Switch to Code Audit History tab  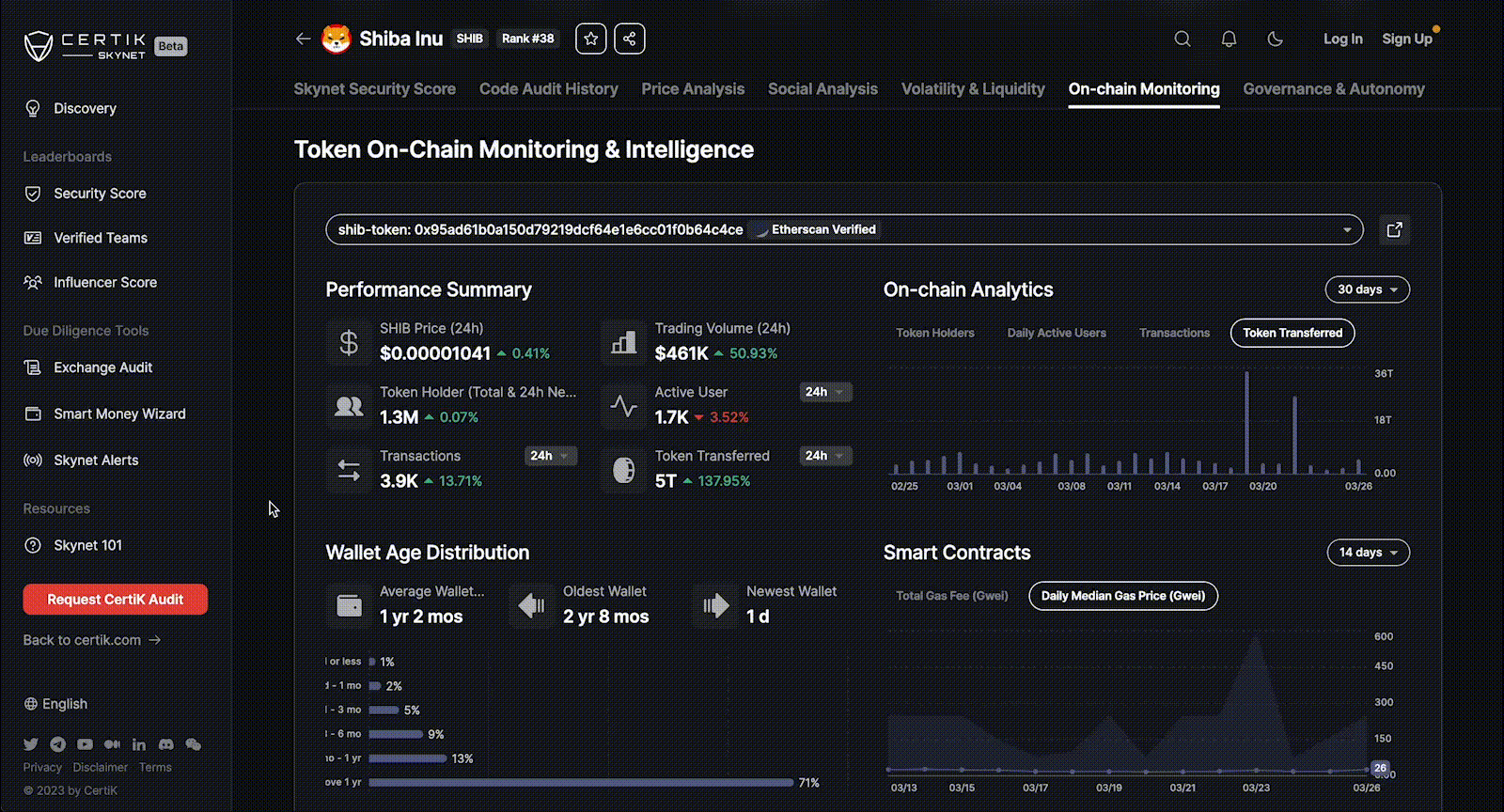(549, 88)
